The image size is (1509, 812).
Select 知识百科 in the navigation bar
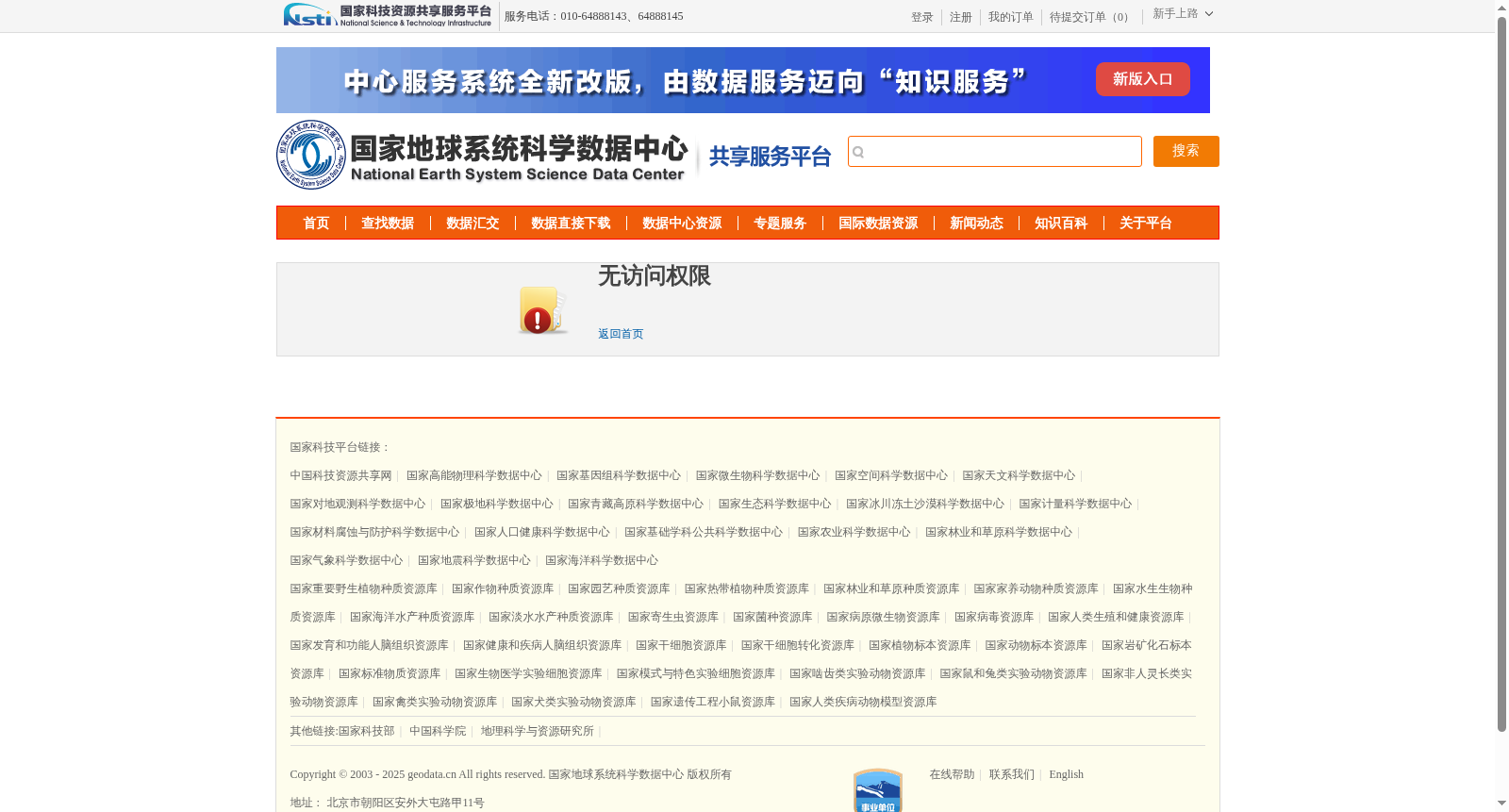pyautogui.click(x=1061, y=224)
